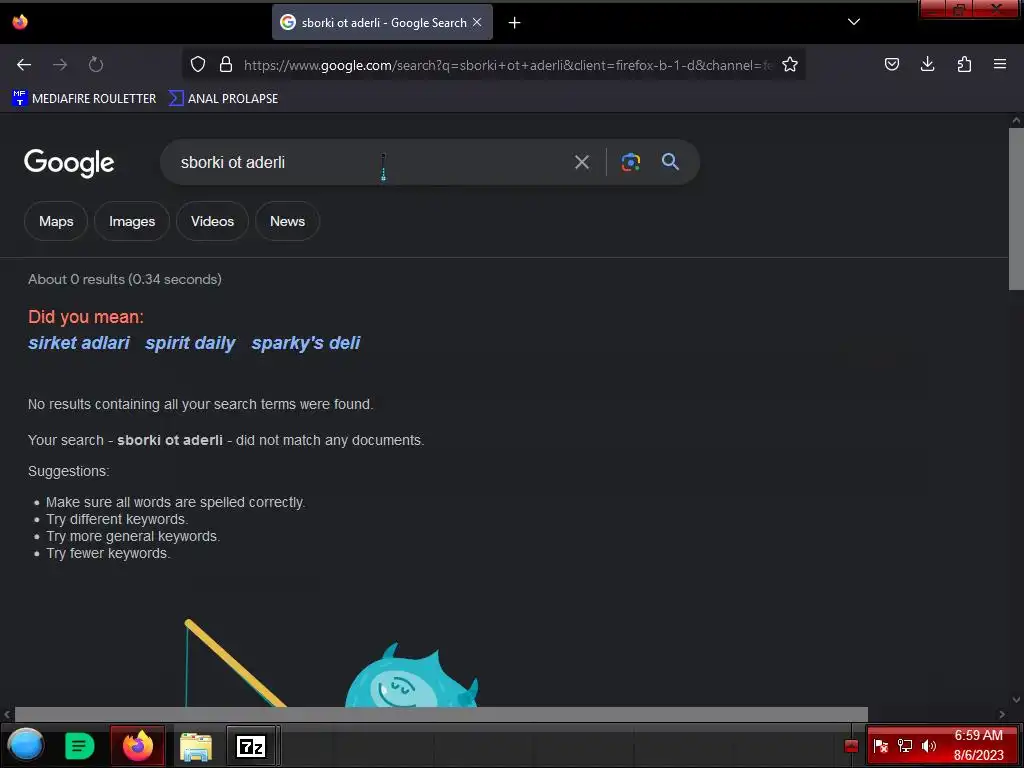The width and height of the screenshot is (1024, 768).
Task: List all tabs dropdown arrow
Action: click(x=854, y=22)
